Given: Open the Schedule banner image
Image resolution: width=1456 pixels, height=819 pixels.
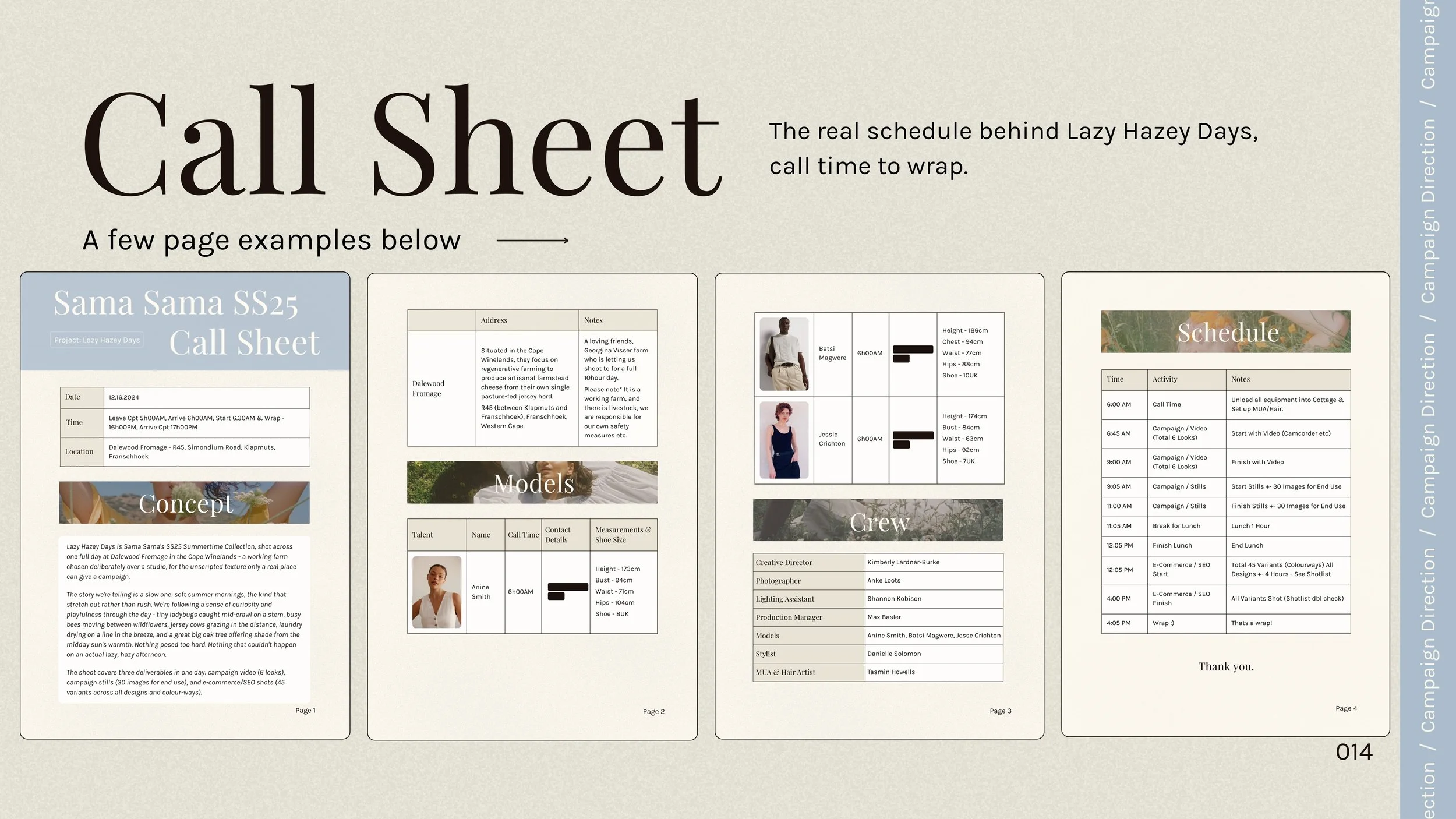Looking at the screenshot, I should click(1225, 331).
